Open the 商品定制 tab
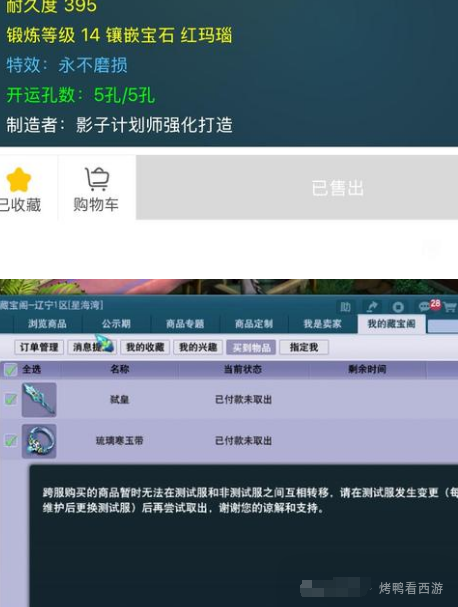The height and width of the screenshot is (607, 458). (x=254, y=324)
